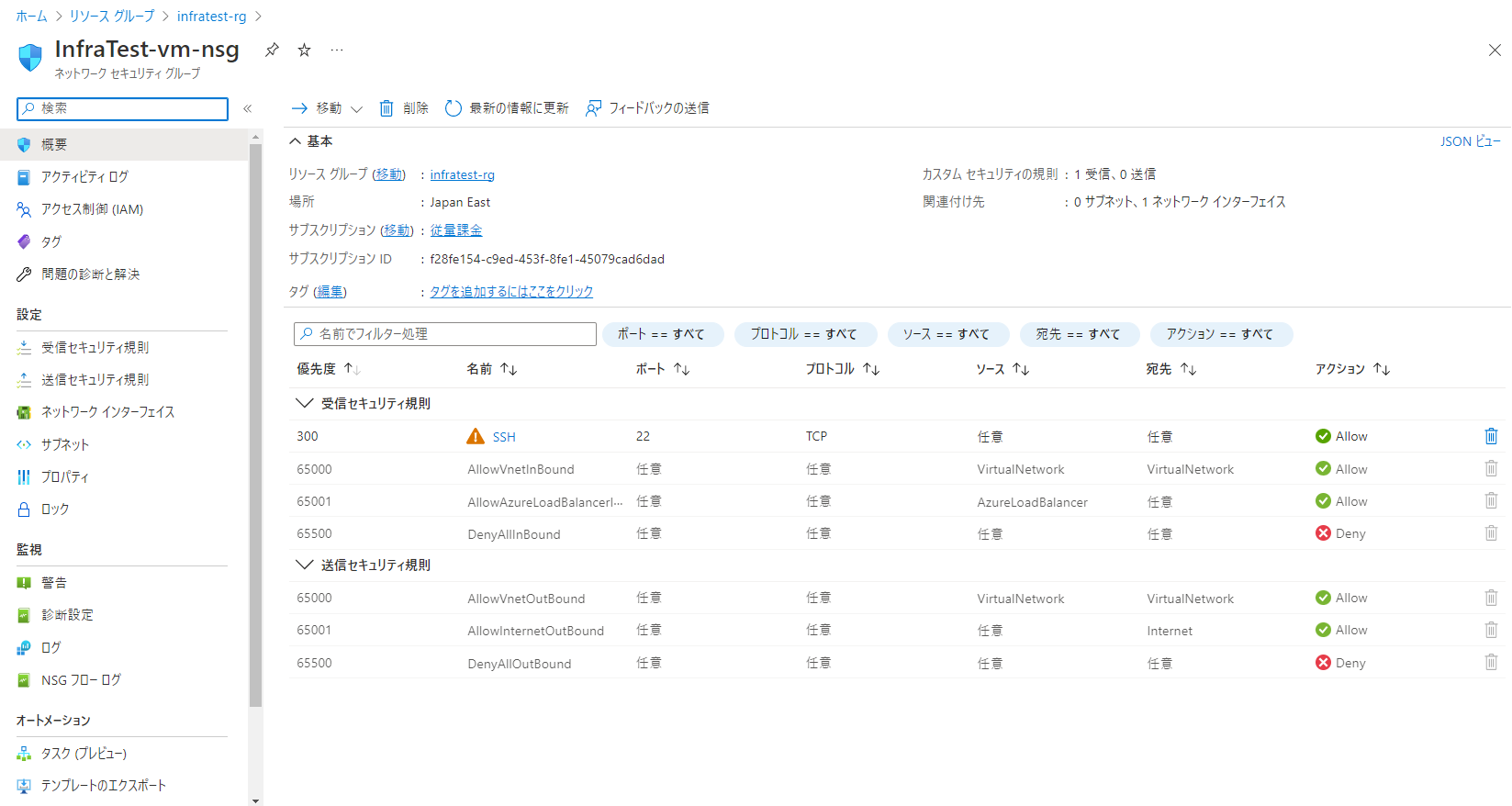
Task: Click the SSH rule warning triangle
Action: point(476,436)
